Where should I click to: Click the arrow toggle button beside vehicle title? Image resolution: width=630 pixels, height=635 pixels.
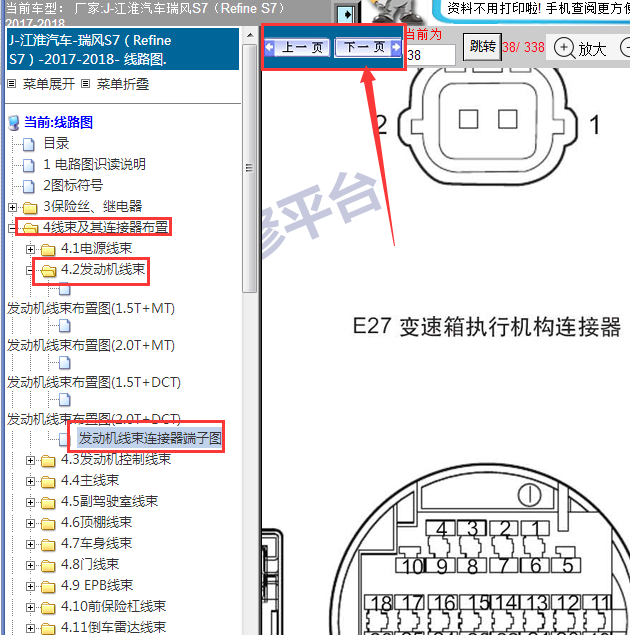347,15
